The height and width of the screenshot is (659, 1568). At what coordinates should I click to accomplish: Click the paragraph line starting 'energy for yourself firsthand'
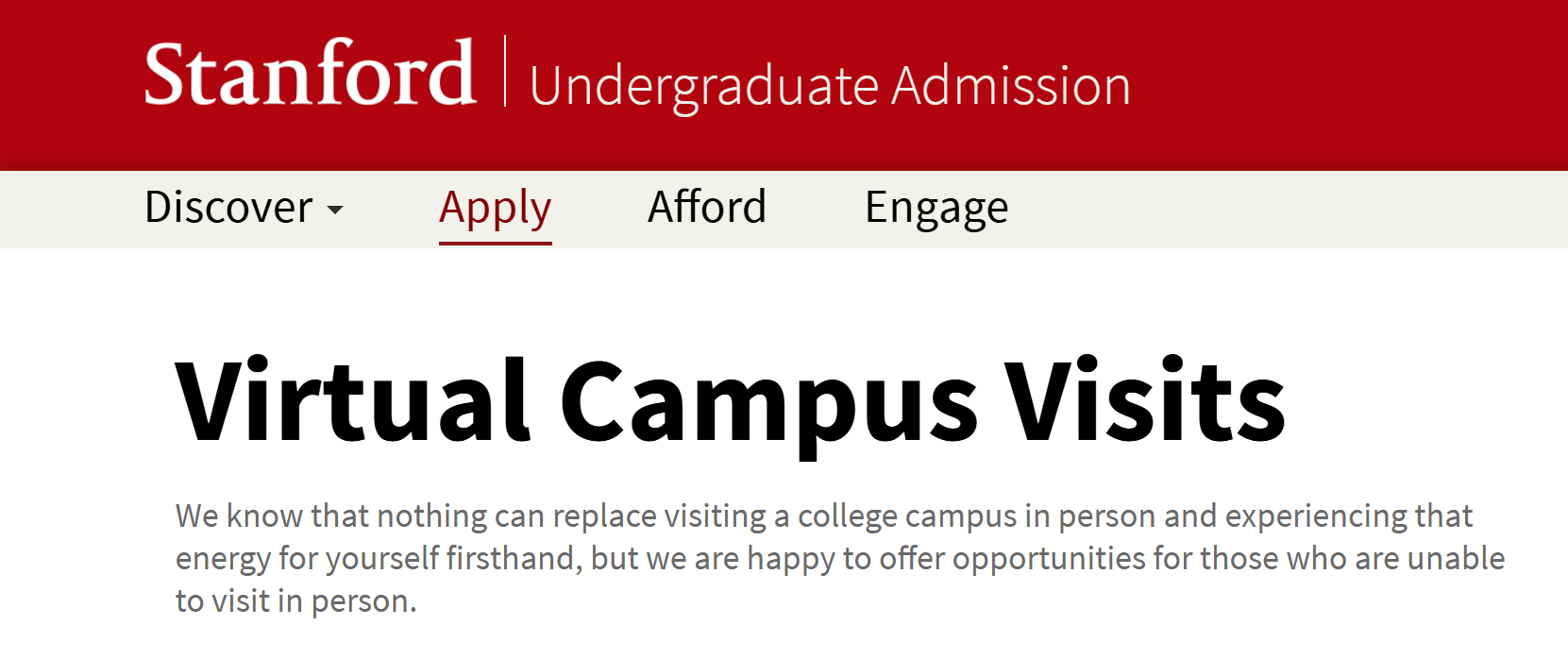coord(840,559)
